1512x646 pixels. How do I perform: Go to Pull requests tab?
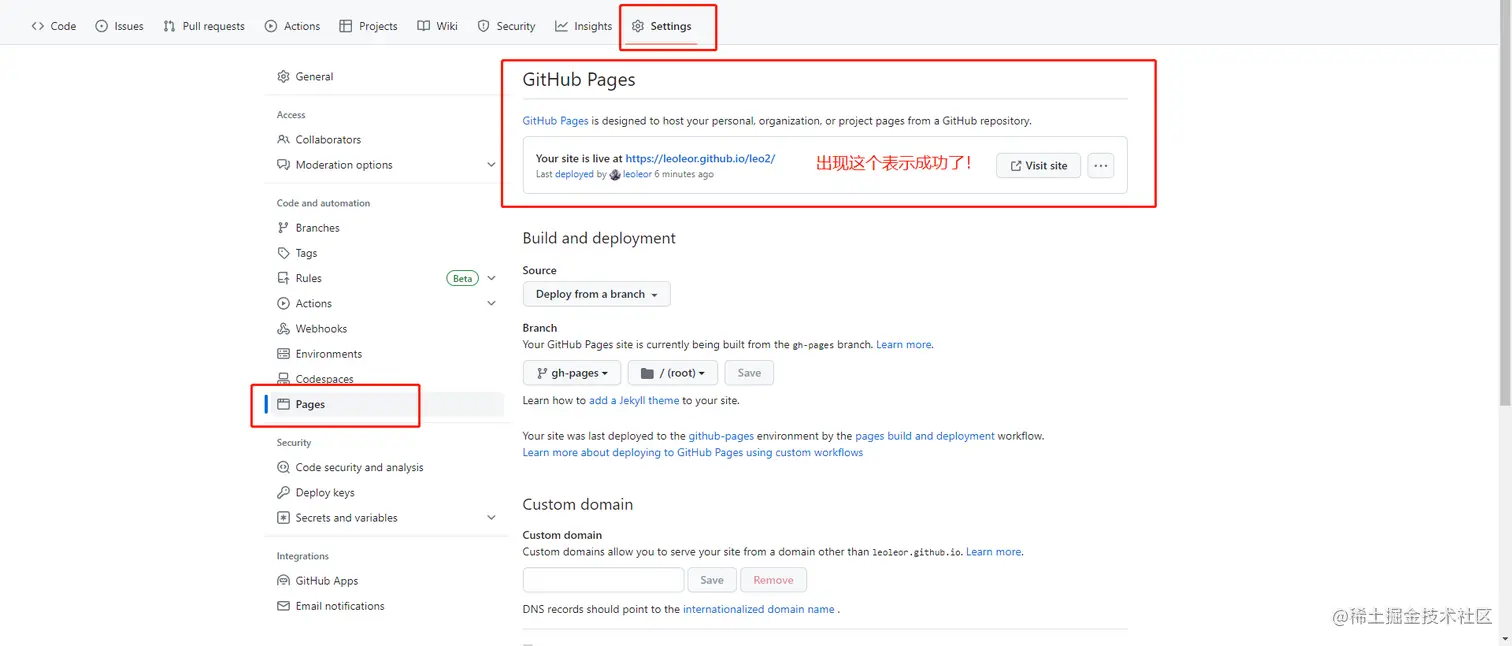pyautogui.click(x=203, y=26)
